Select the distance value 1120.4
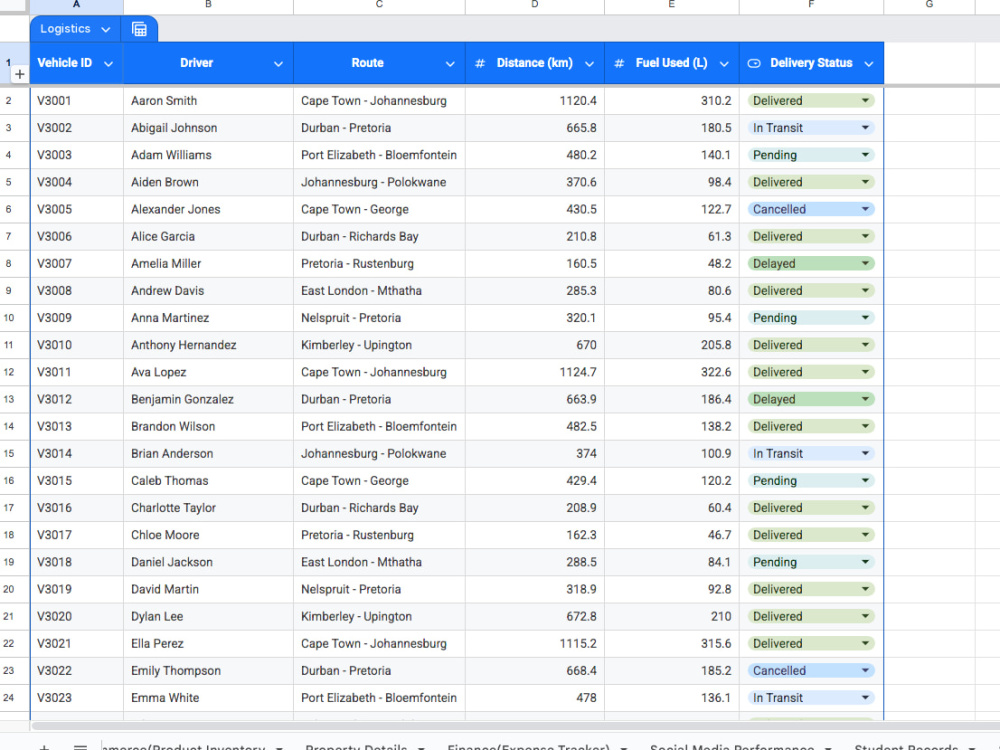 tap(535, 101)
